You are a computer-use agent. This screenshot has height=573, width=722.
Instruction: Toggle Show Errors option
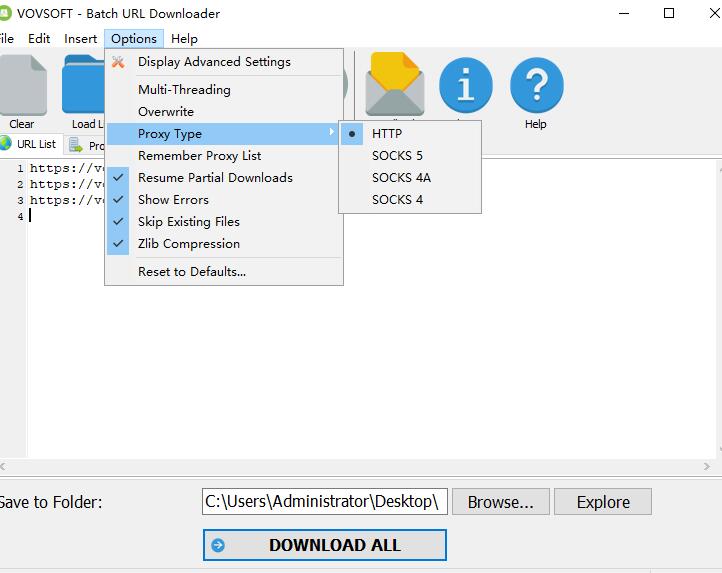tap(224, 200)
